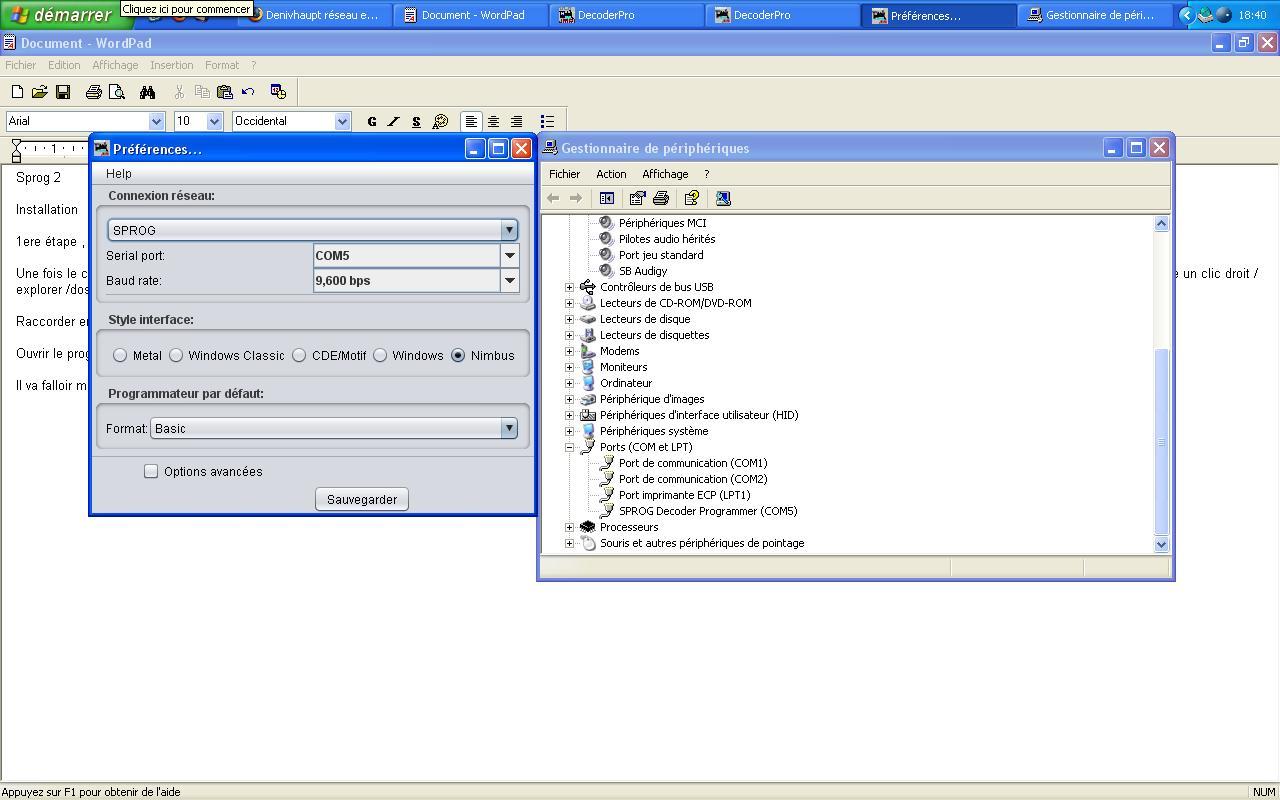Open the Serial port COM5 dropdown
Screen dimensions: 1280x800
pos(510,255)
